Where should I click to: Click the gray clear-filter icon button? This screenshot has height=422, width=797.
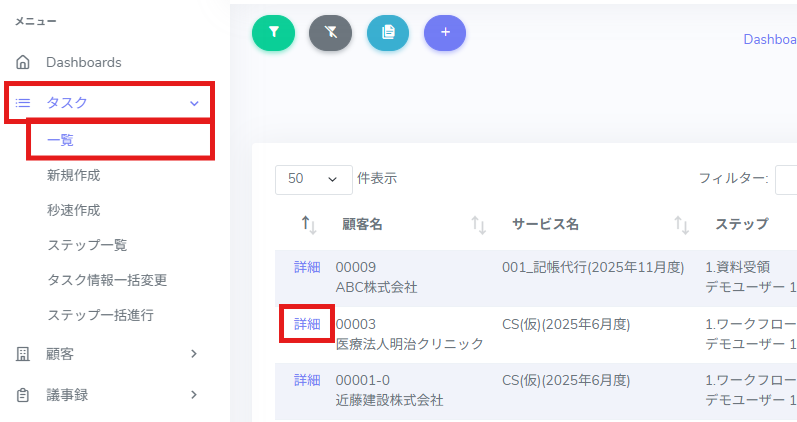[x=331, y=32]
